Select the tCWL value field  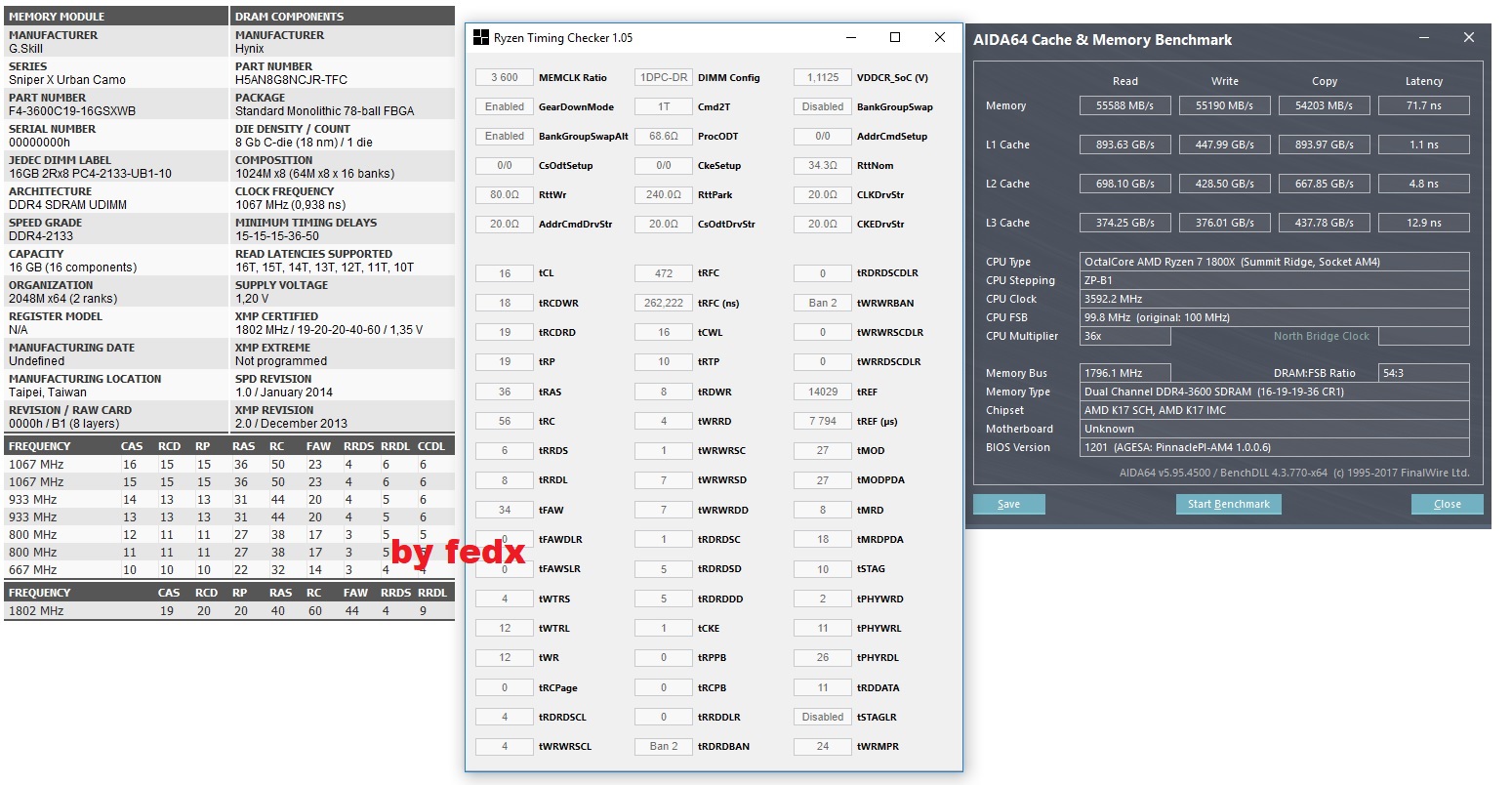point(664,333)
